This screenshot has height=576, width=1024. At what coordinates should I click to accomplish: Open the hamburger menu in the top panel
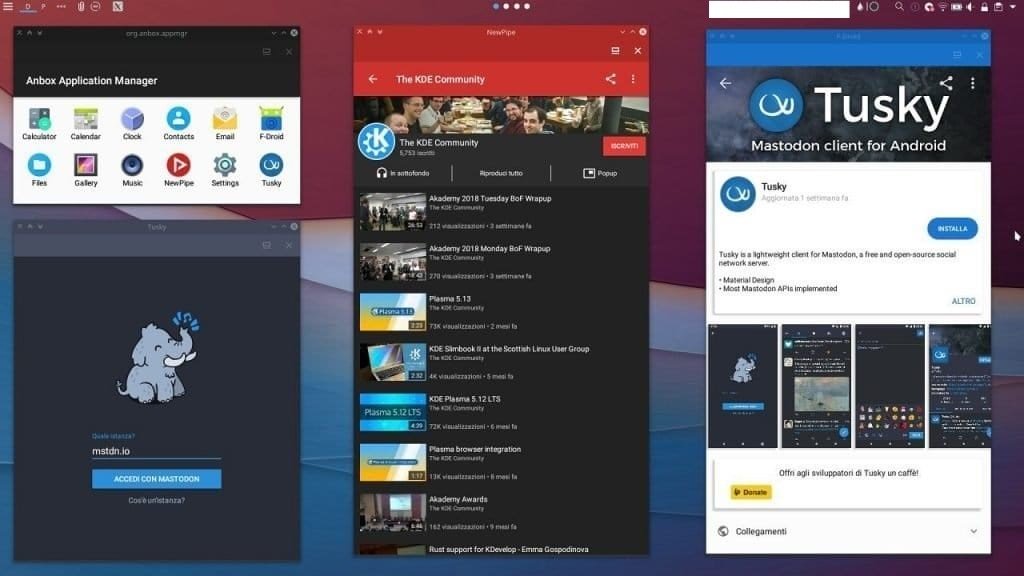click(8, 7)
